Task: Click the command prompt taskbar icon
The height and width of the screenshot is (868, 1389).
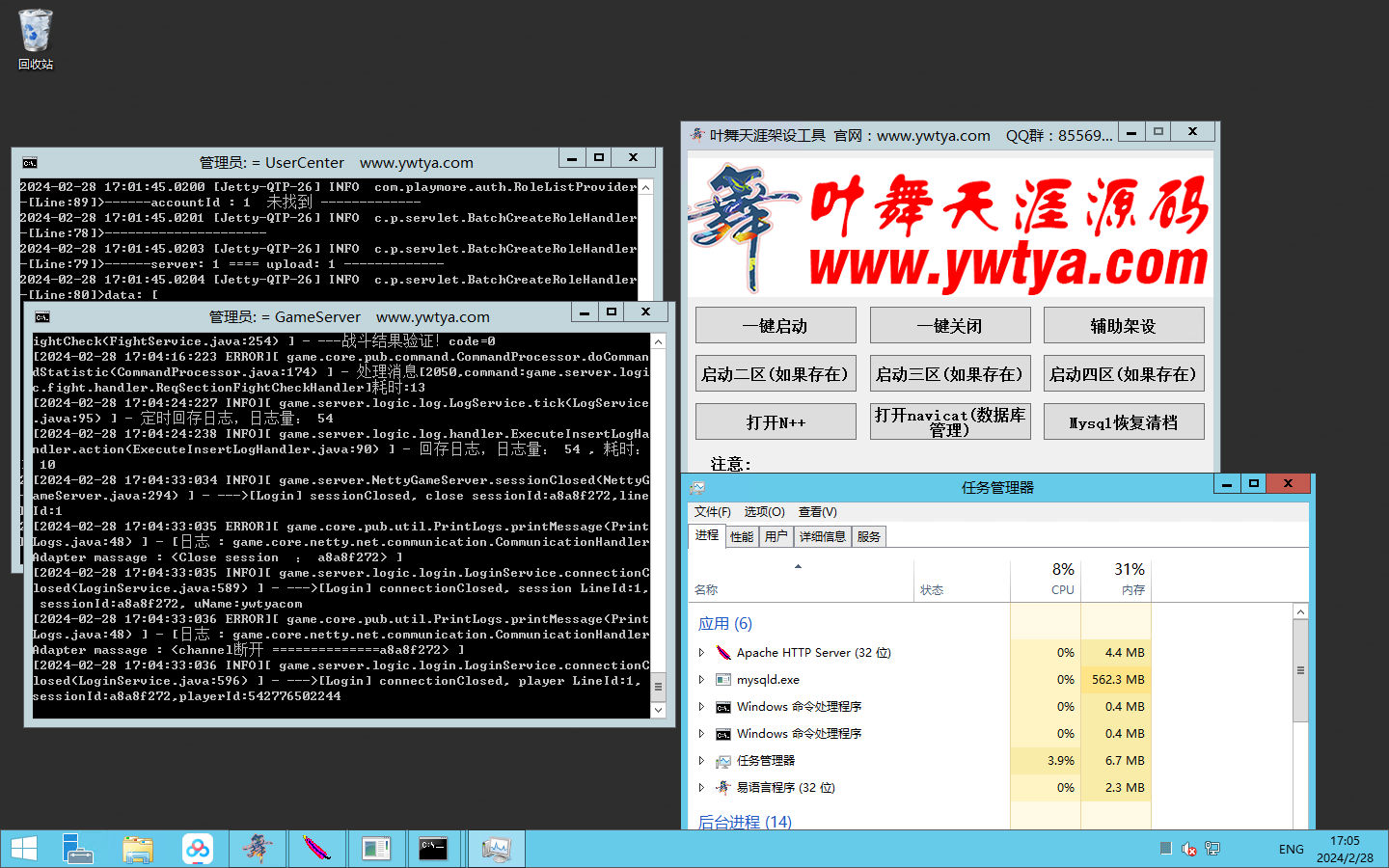Action: click(434, 849)
